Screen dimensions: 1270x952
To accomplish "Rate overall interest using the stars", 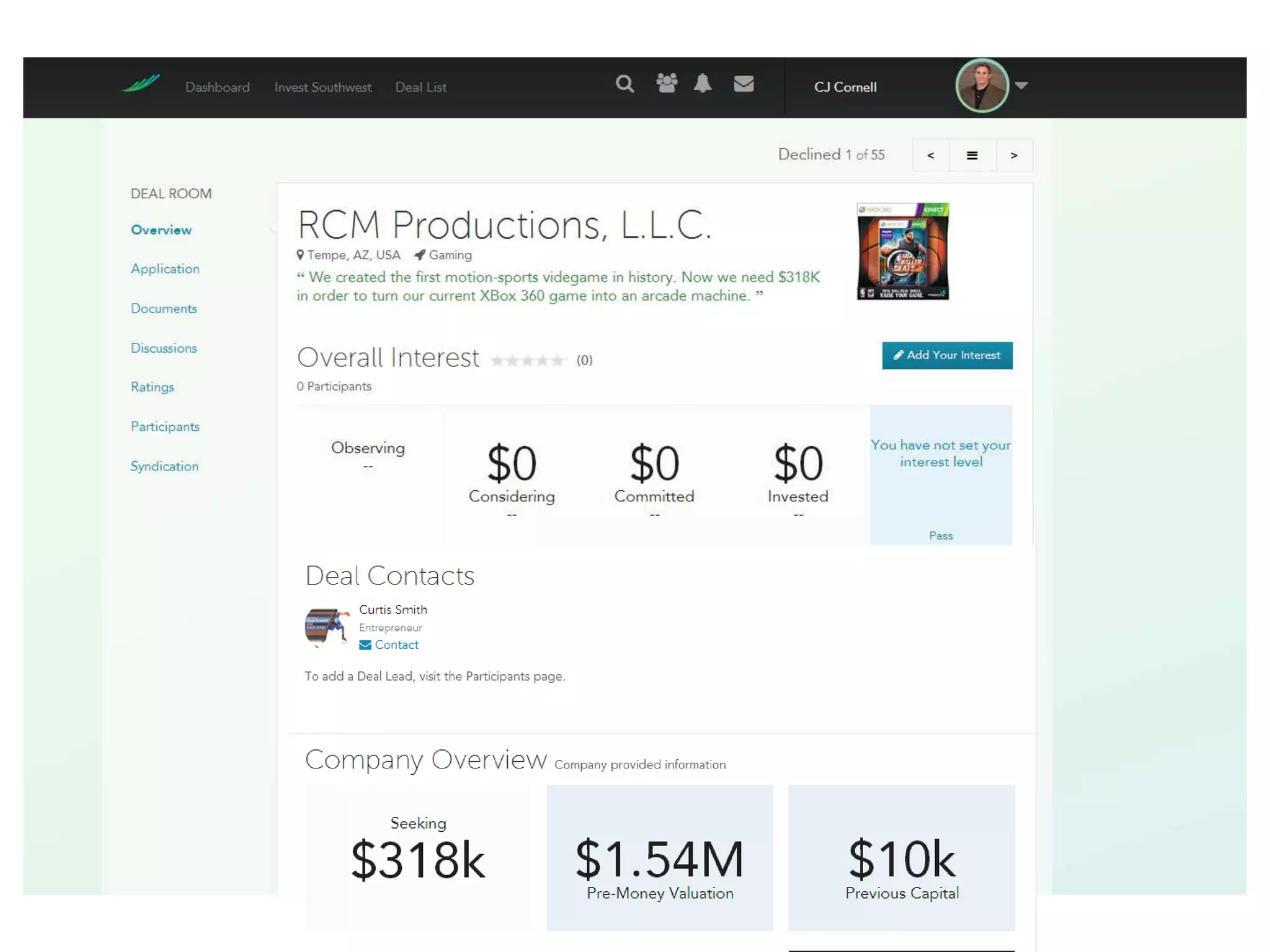I will (528, 361).
